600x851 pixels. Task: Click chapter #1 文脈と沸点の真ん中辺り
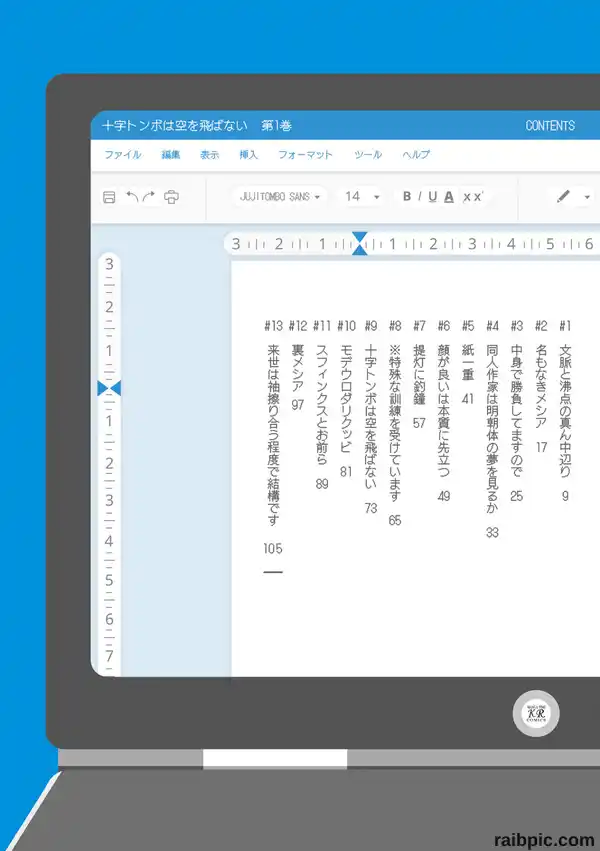point(565,411)
